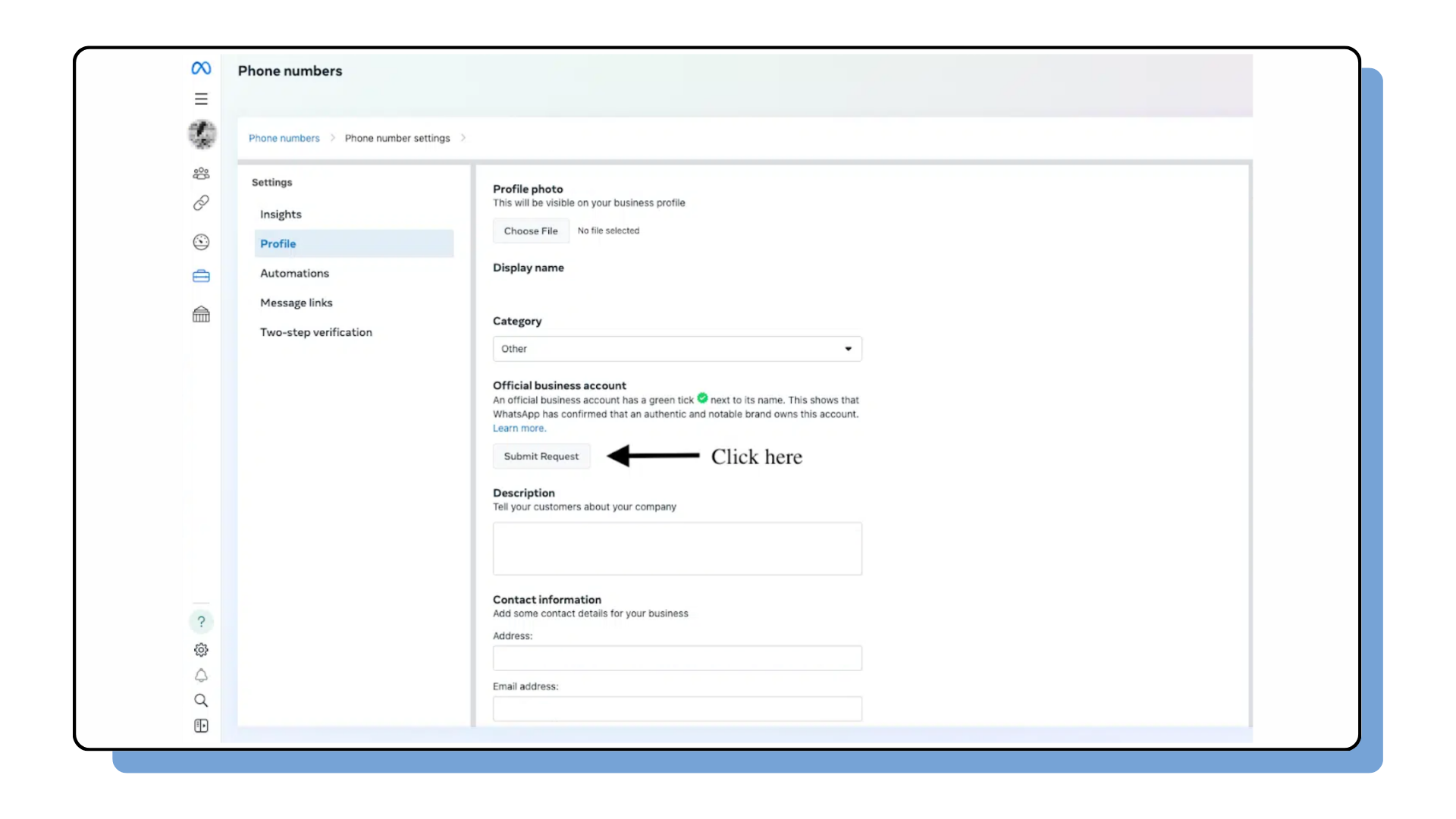Click the Meta logo icon in sidebar
This screenshot has width=1456, height=819.
pyautogui.click(x=200, y=67)
